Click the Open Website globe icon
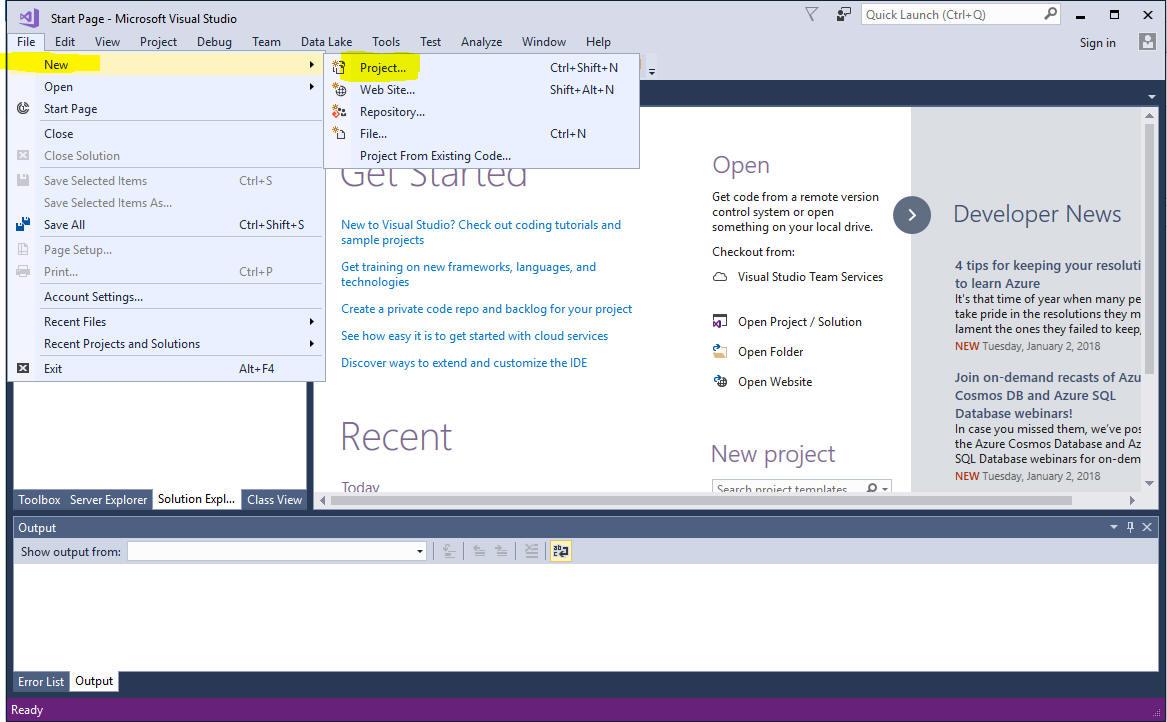The width and height of the screenshot is (1167, 722). tap(719, 382)
